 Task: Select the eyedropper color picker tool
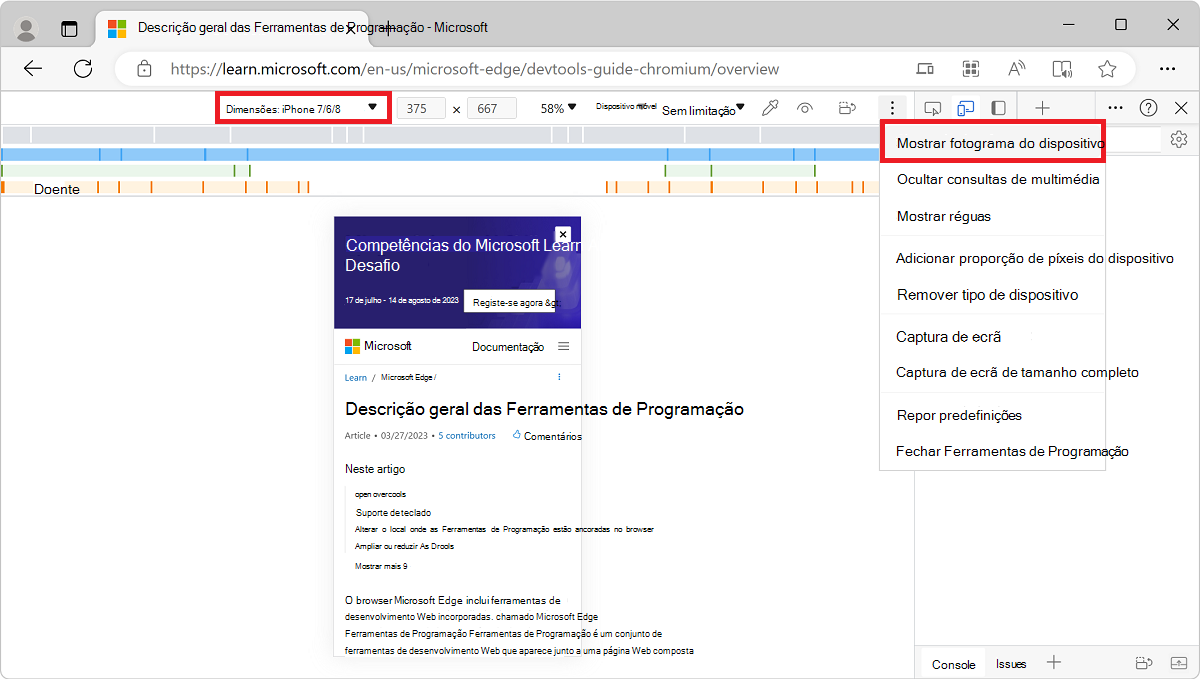pos(770,107)
